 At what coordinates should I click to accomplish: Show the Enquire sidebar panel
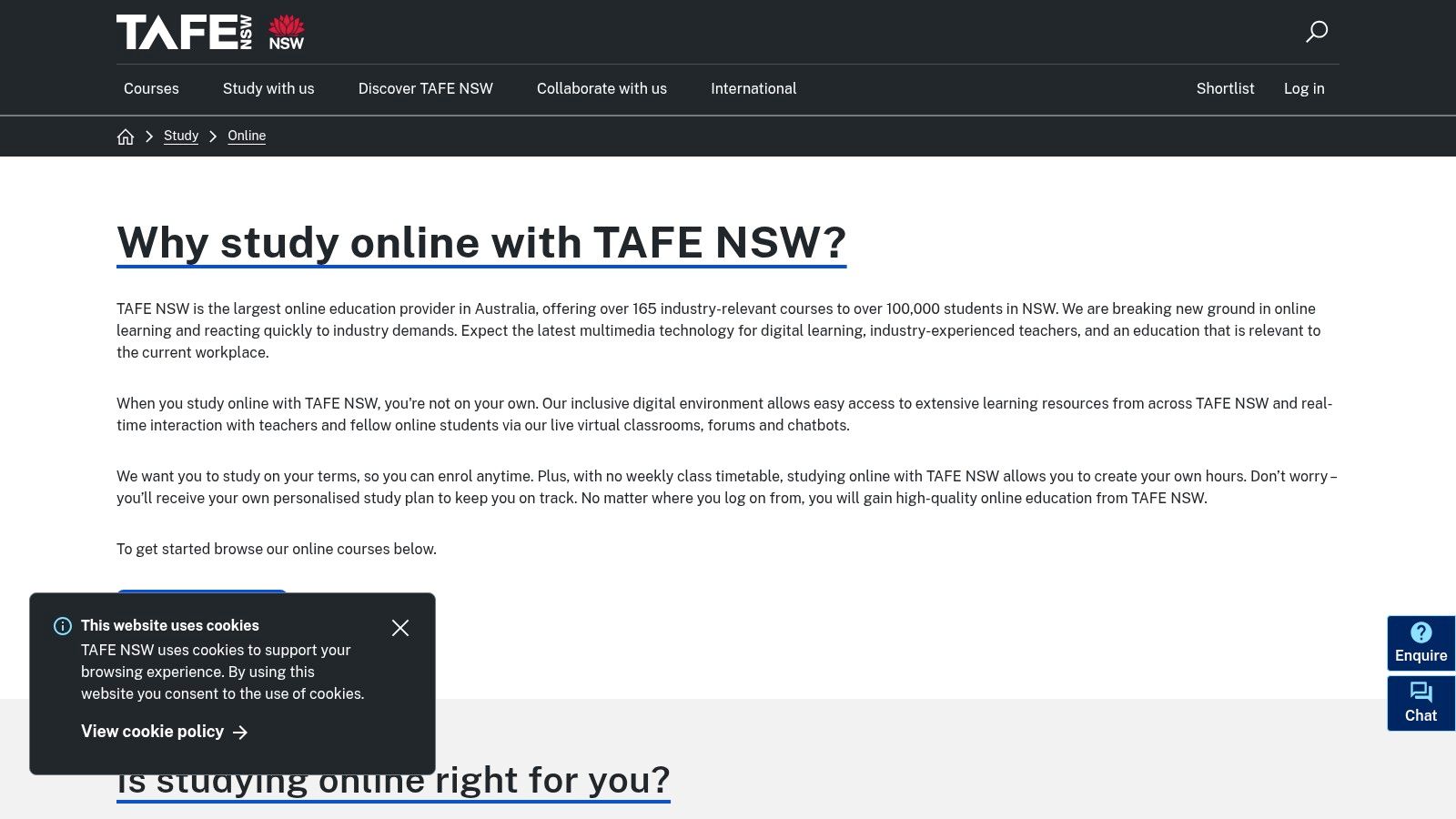(1421, 642)
